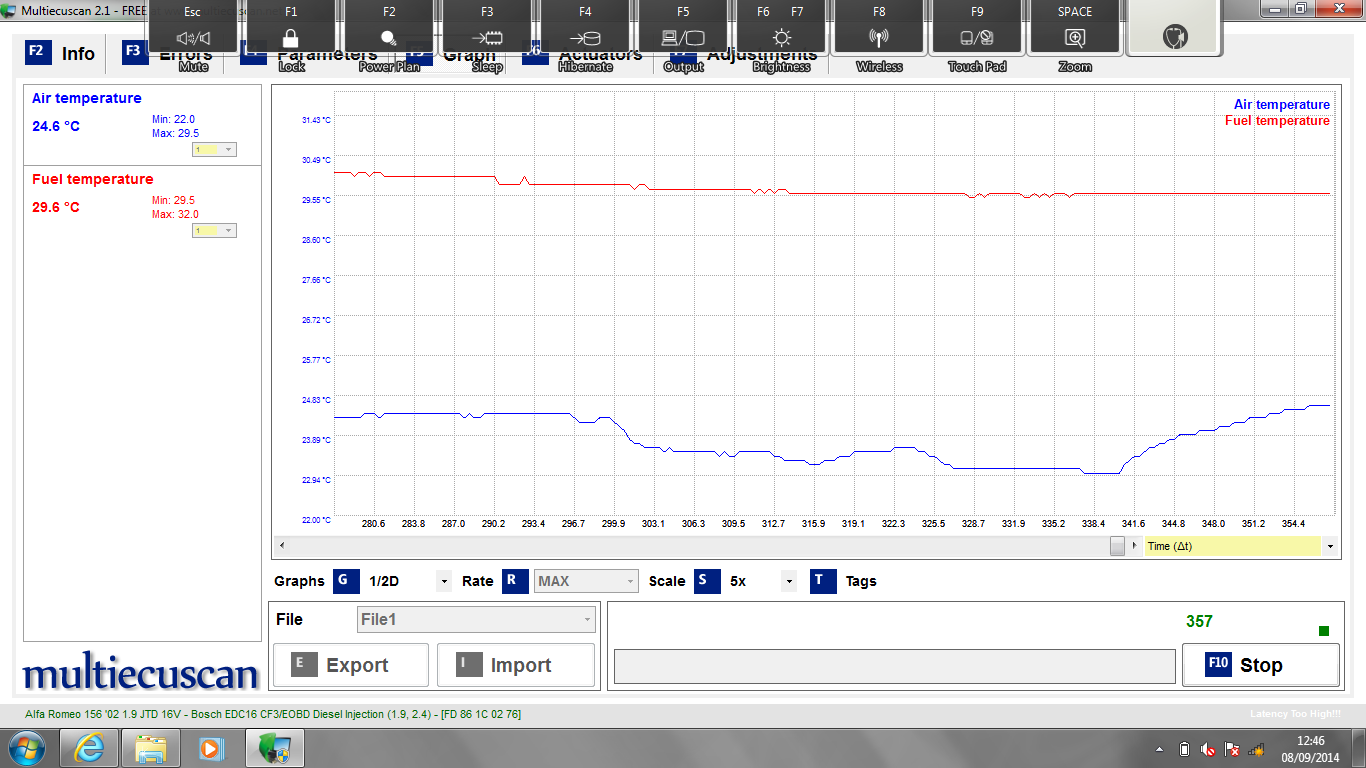This screenshot has height=768, width=1366.
Task: Click the graph horizontal scrollbar thumb
Action: coord(1117,546)
